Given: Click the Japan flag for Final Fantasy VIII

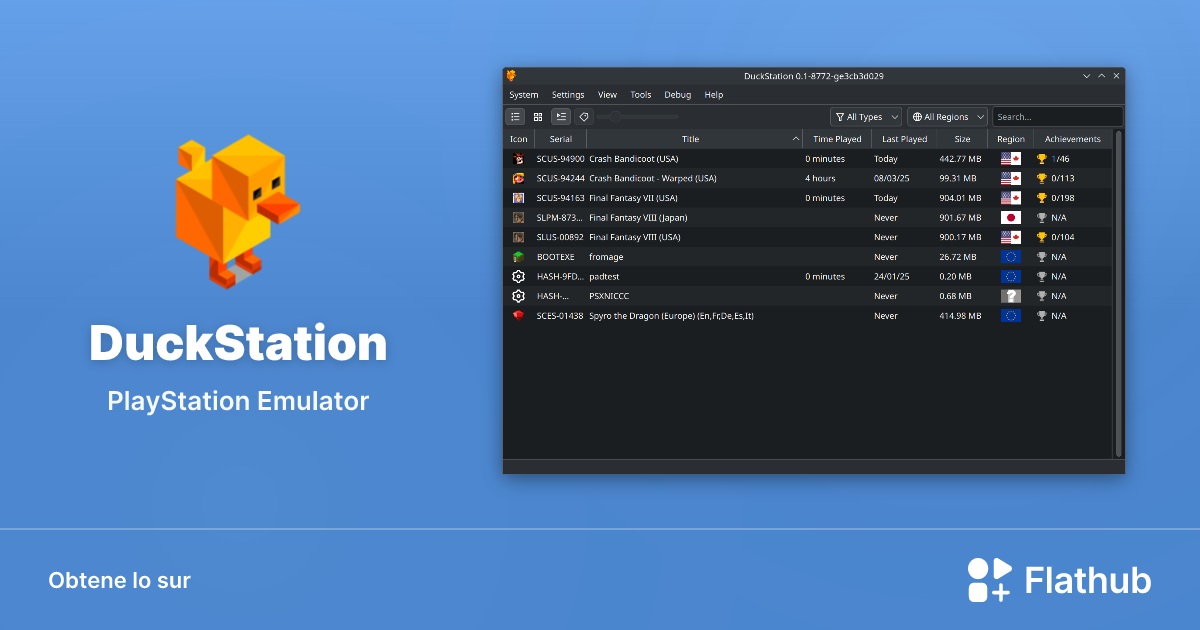Looking at the screenshot, I should click(1010, 217).
